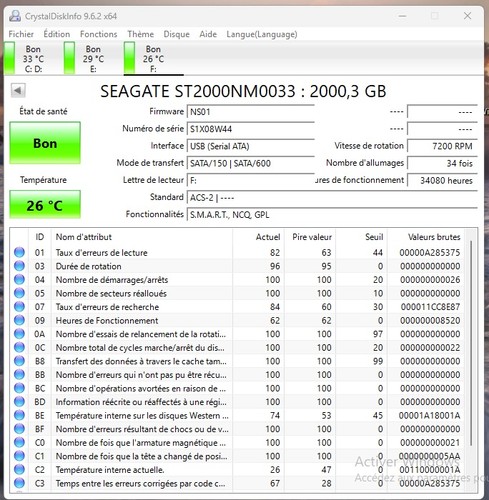
Task: Click the blue status icon for attribute BB
Action: point(19,375)
